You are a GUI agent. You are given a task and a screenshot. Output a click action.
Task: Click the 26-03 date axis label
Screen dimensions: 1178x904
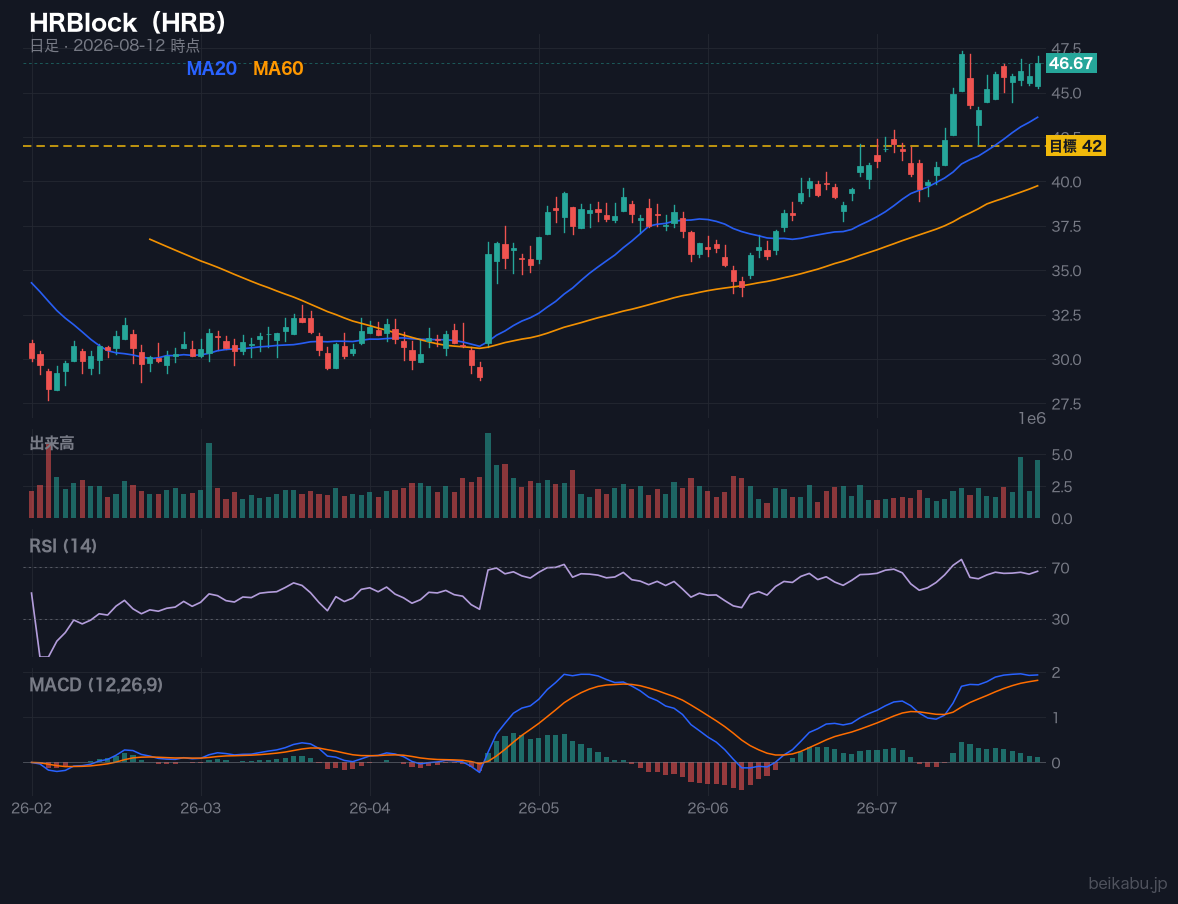pos(201,808)
